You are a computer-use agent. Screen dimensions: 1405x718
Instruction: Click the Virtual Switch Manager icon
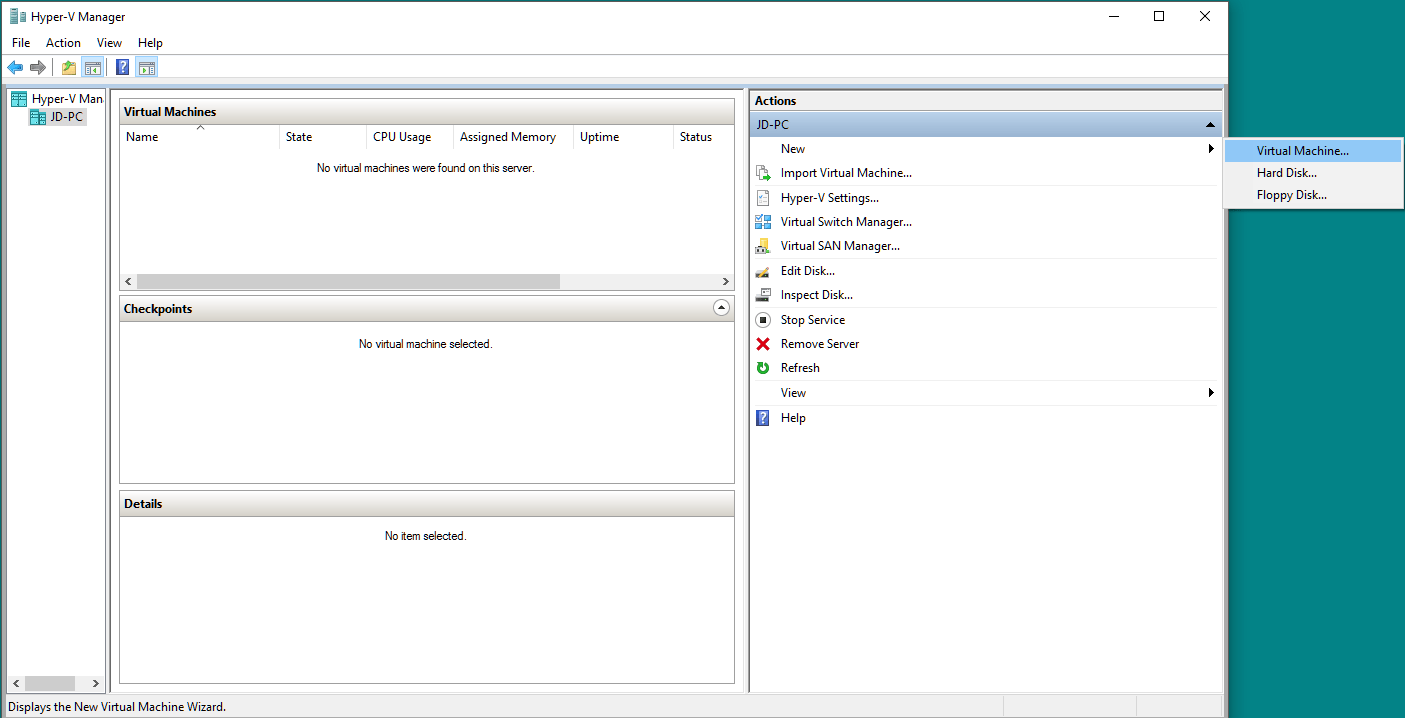pos(763,222)
